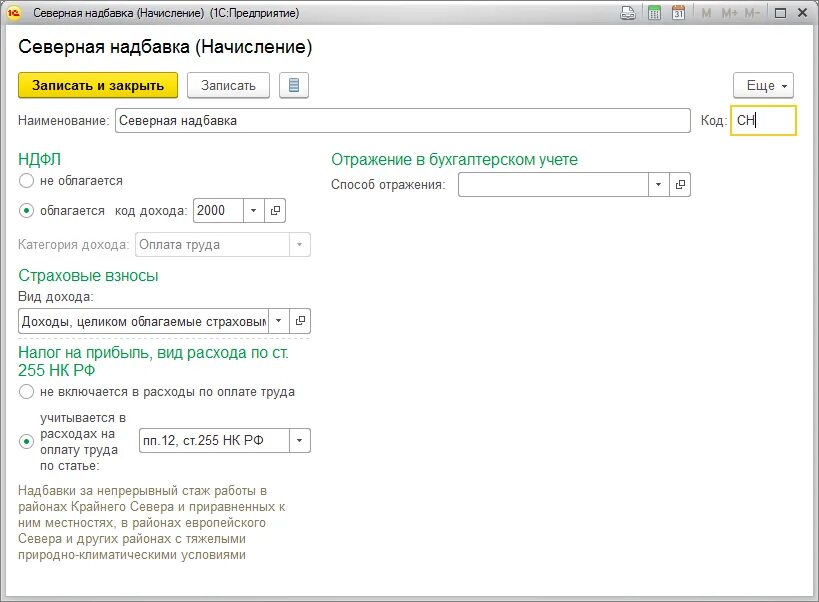Click the 'Страховые взносы' section heading
Screen dimensions: 819x602
tap(88, 275)
